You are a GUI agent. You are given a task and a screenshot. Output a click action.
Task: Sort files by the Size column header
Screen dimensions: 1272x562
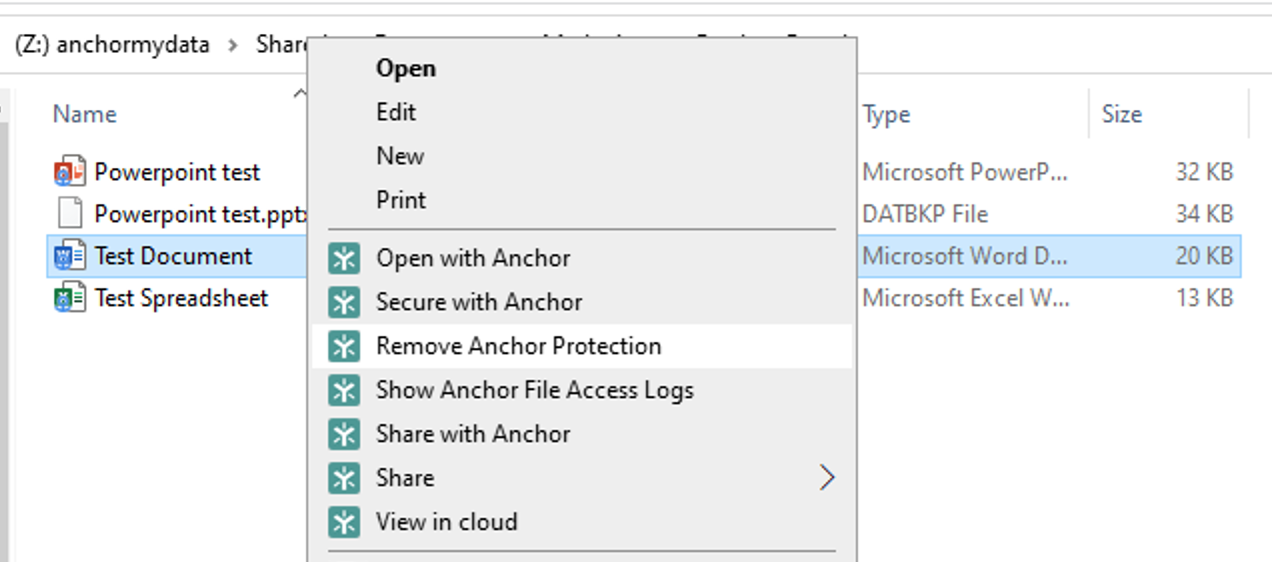point(1121,114)
